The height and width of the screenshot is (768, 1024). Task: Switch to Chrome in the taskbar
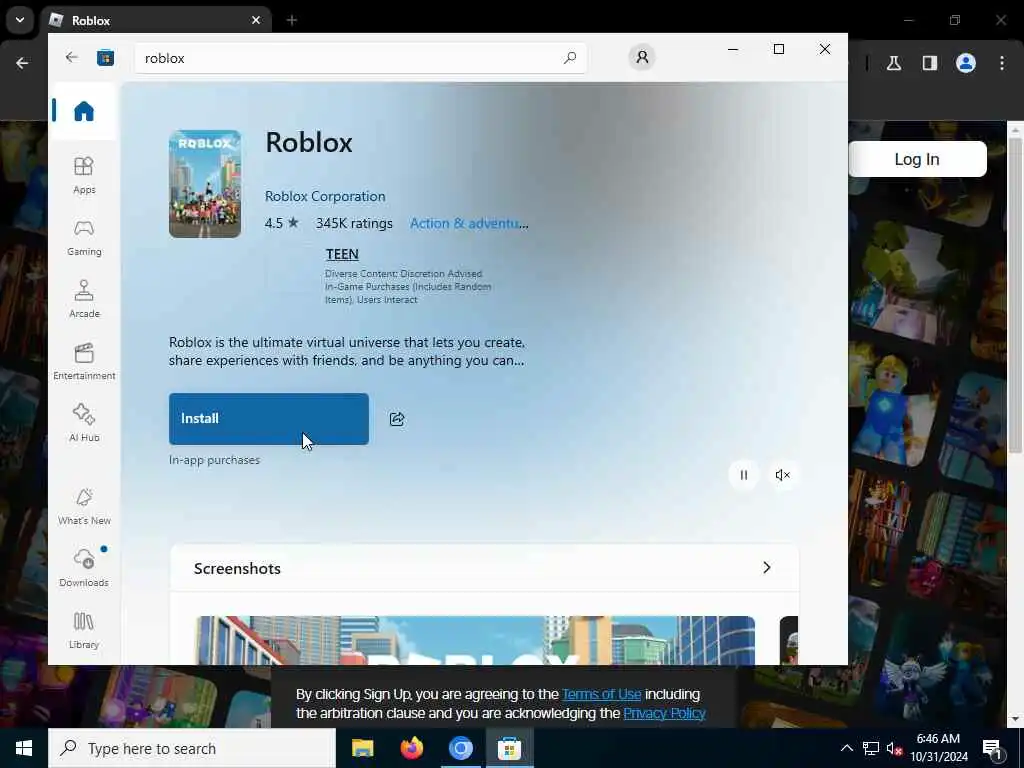pos(460,748)
